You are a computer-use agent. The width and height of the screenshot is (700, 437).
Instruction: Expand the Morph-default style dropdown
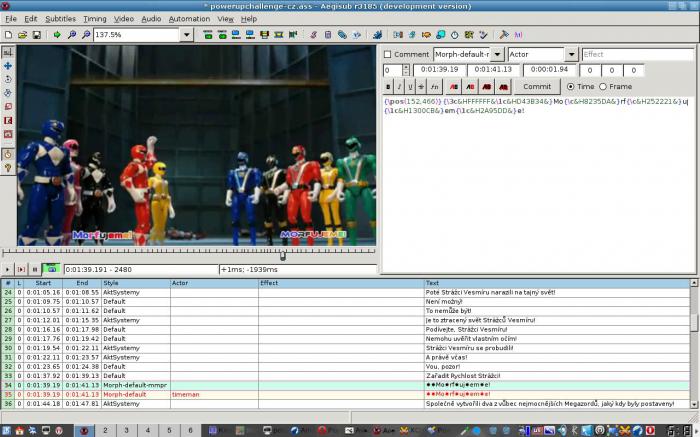point(497,54)
